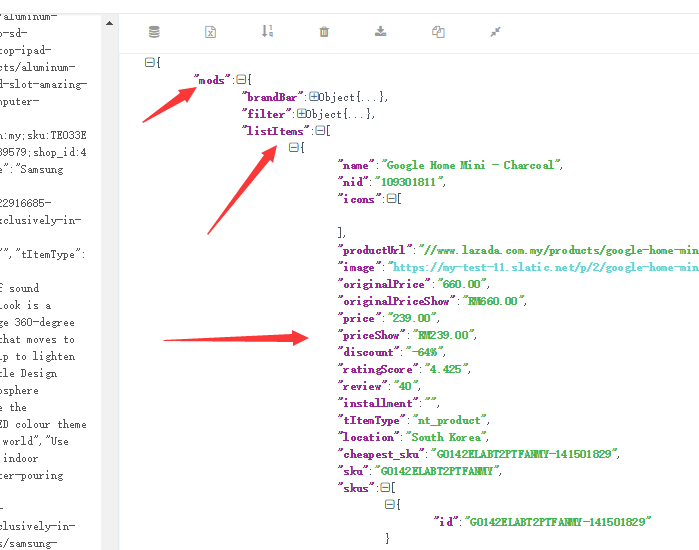The image size is (699, 550).
Task: Click the "icons" key text
Action: tap(360, 199)
